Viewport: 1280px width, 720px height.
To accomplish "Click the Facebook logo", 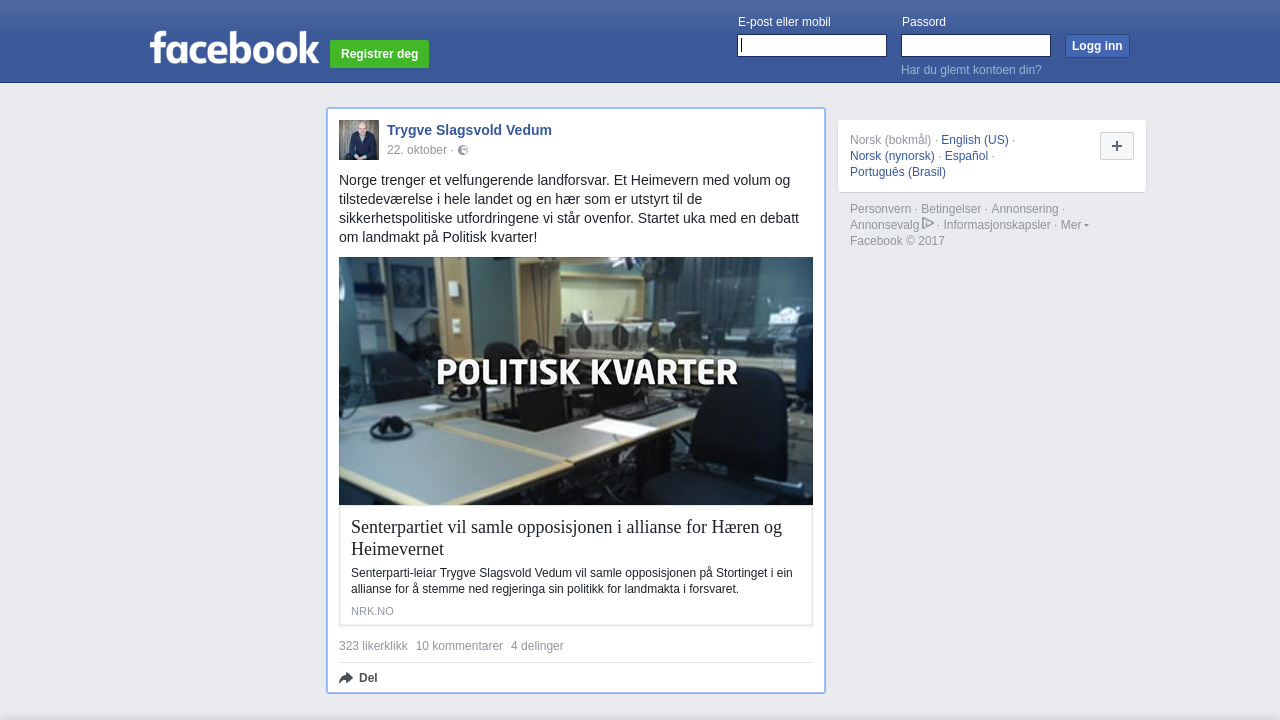I will pyautogui.click(x=235, y=47).
